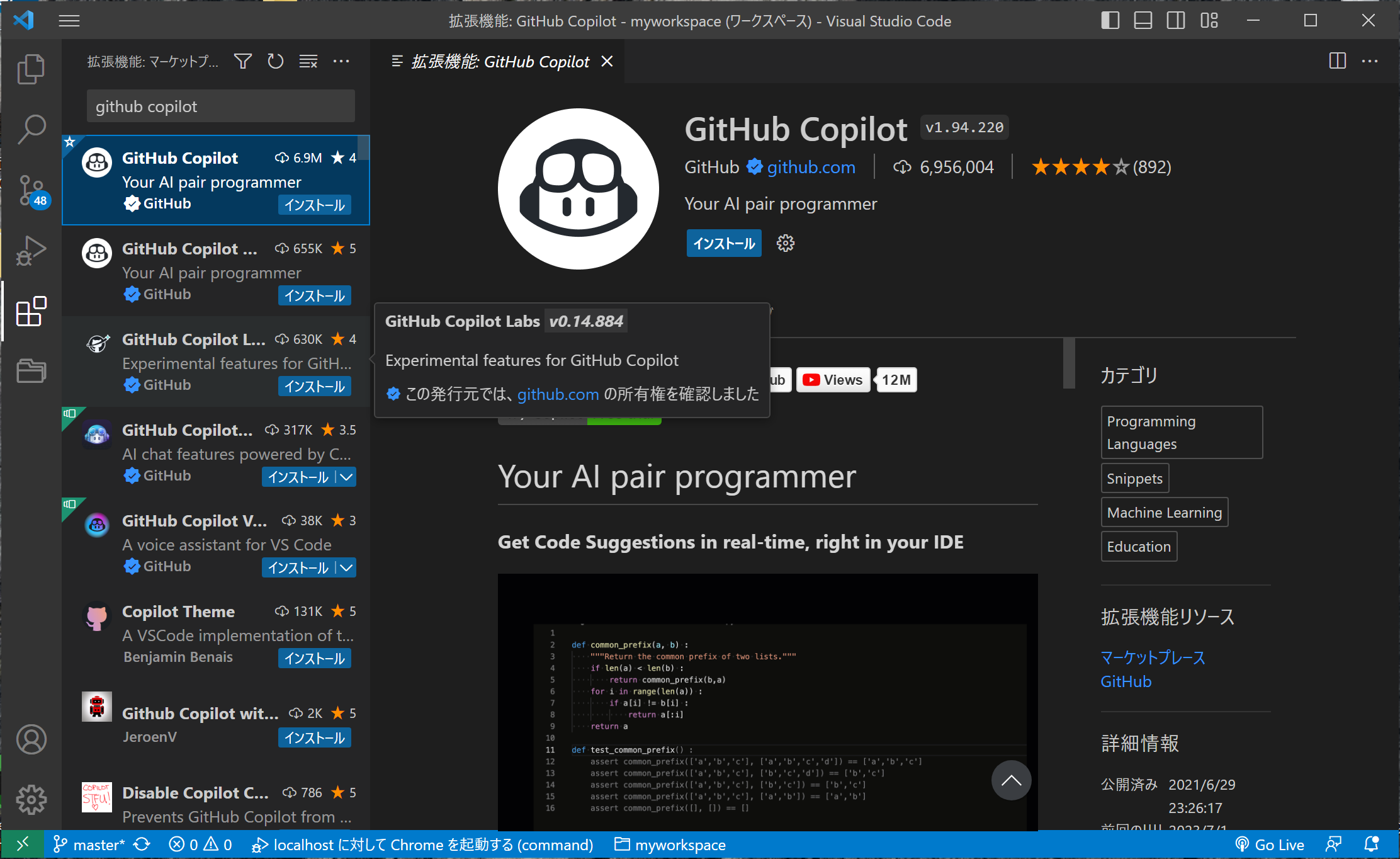Open the application hamburger menu
The height and width of the screenshot is (859, 1400).
[69, 21]
